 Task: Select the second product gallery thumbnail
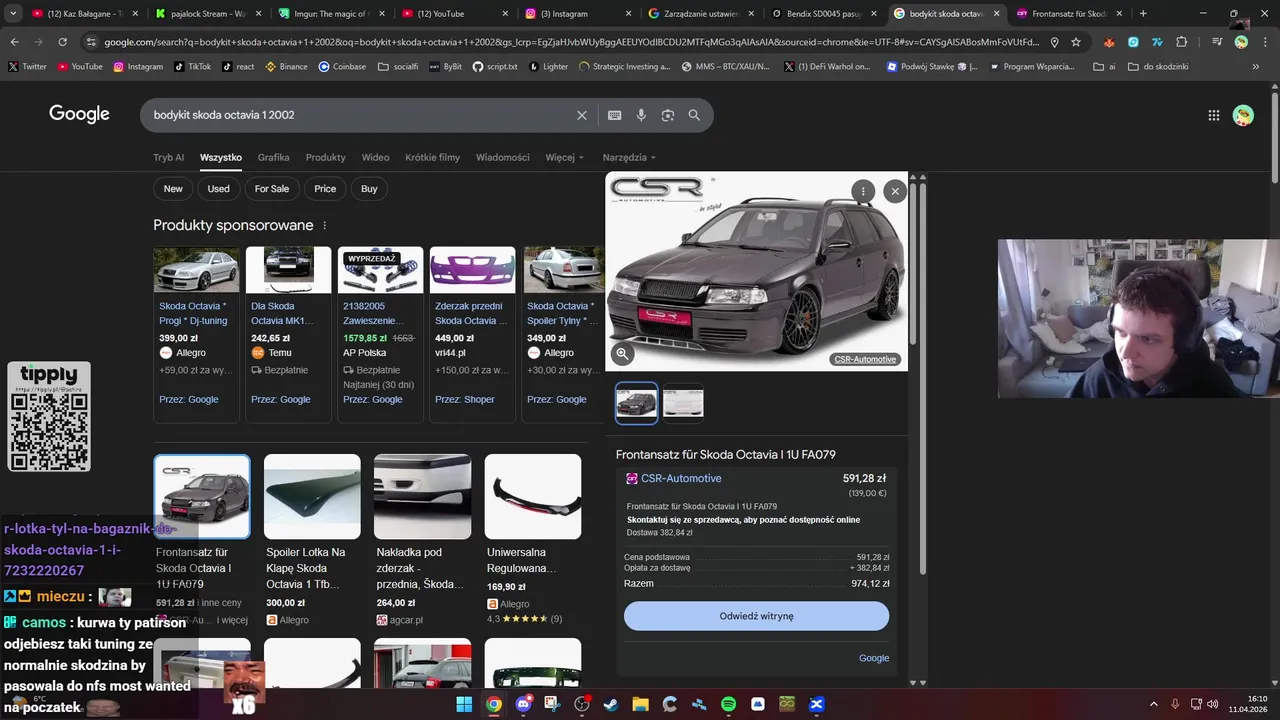(683, 403)
